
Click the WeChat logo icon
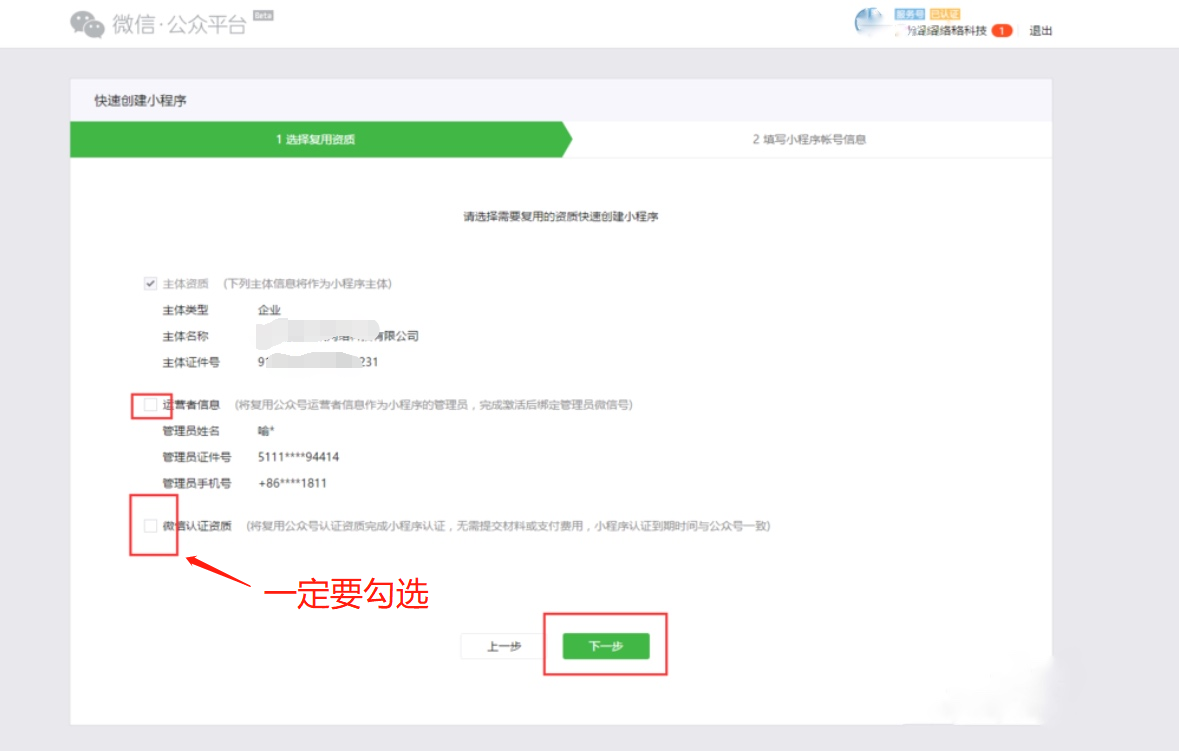88,24
